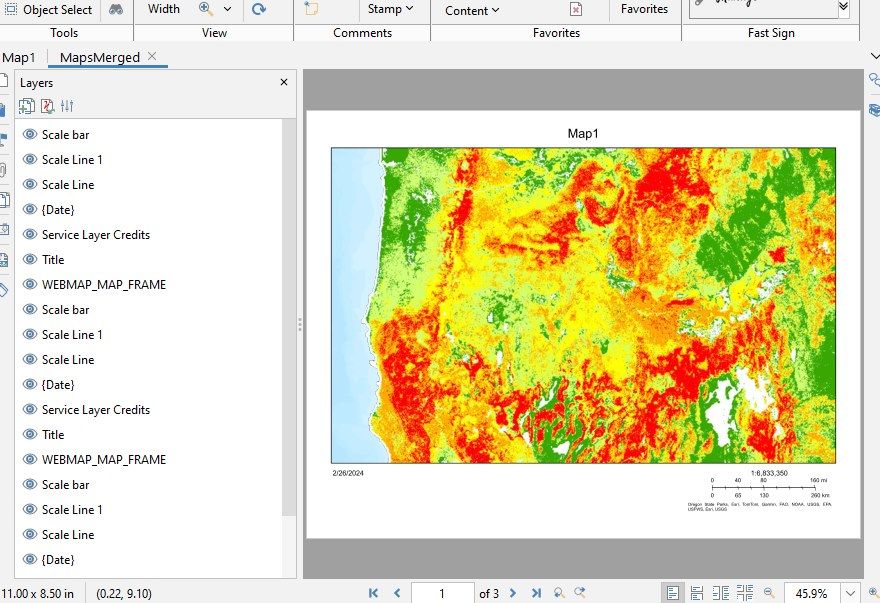The width and height of the screenshot is (880, 603).
Task: Switch to the Map1 document tab
Action: 19,57
